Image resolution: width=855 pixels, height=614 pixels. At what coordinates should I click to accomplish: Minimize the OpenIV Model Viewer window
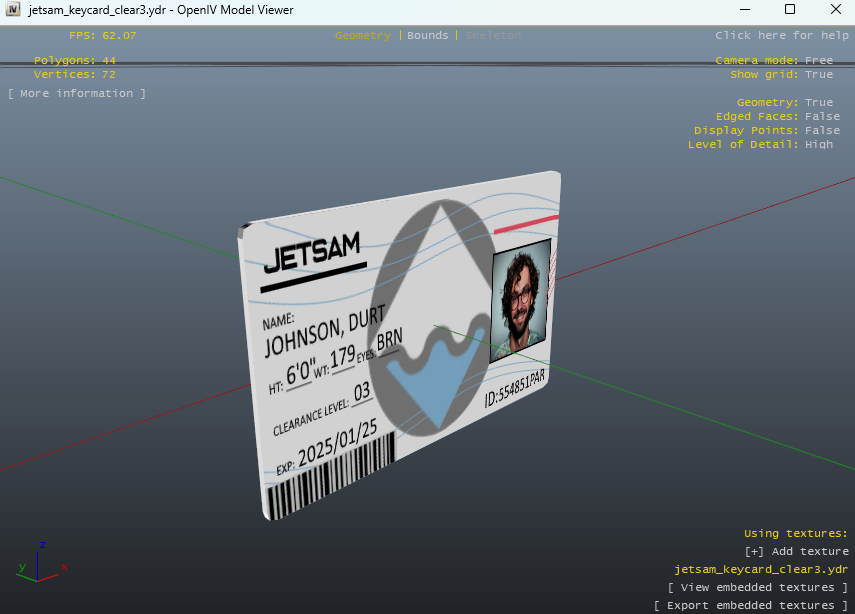click(x=745, y=10)
